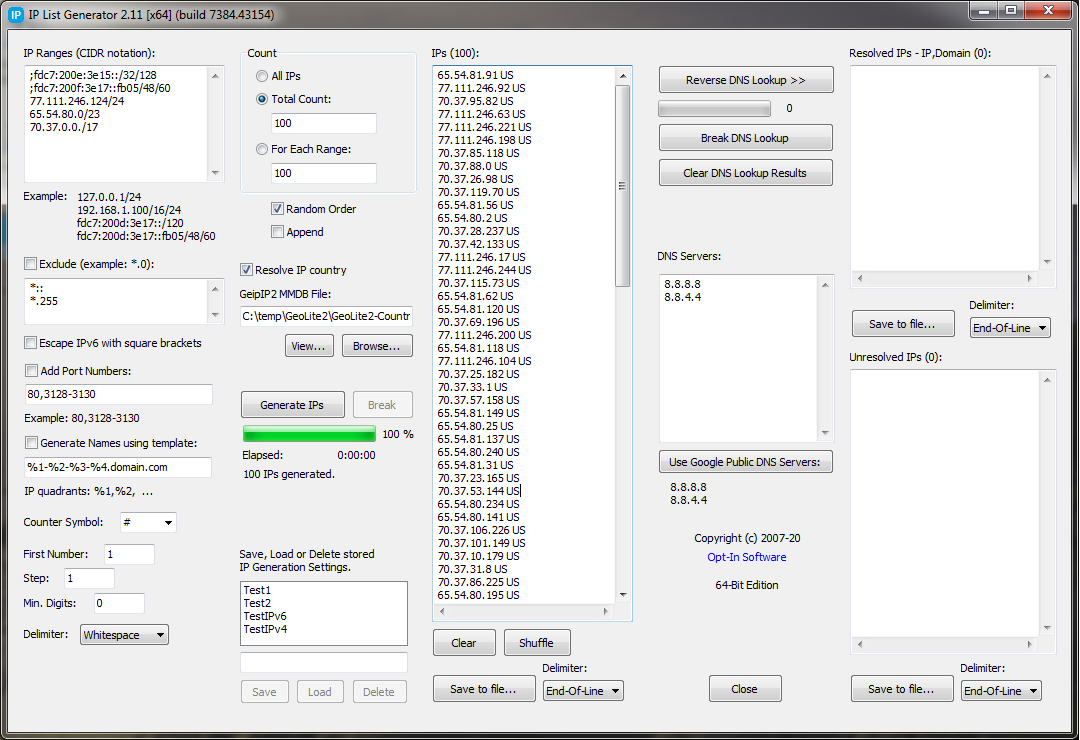Uncheck the Random Order checkbox
The width and height of the screenshot is (1080, 740).
(x=278, y=209)
